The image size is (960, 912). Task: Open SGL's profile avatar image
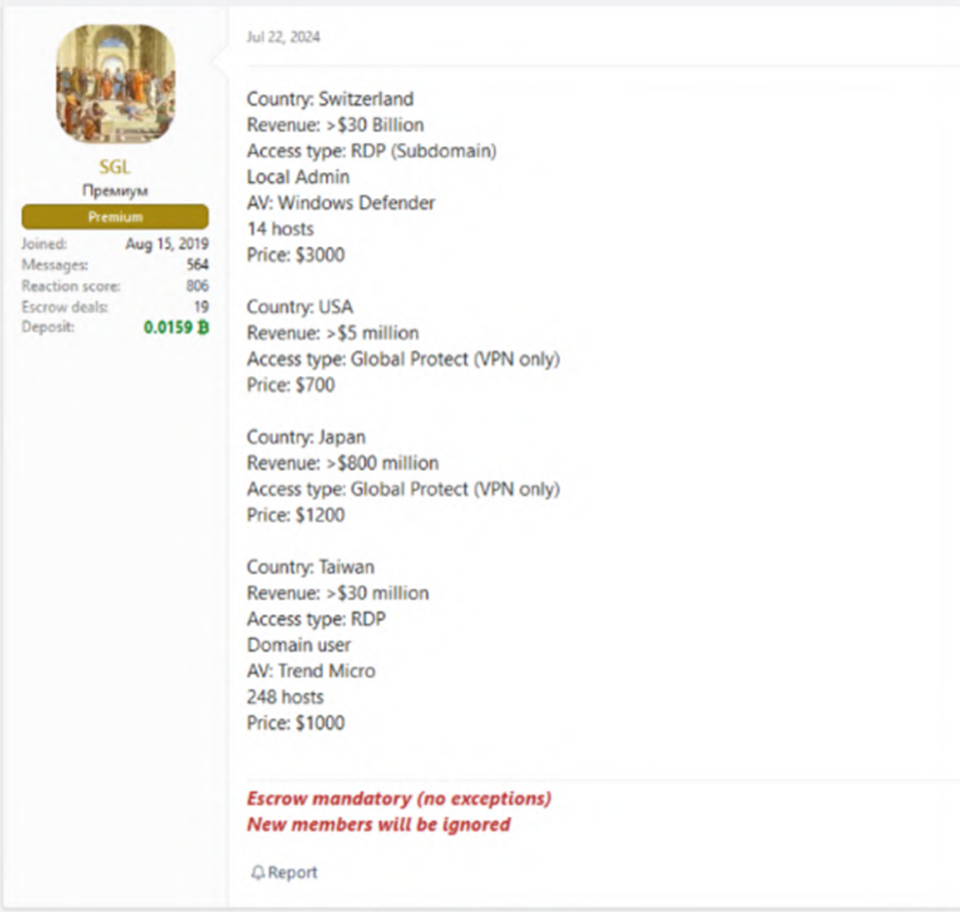pos(115,84)
